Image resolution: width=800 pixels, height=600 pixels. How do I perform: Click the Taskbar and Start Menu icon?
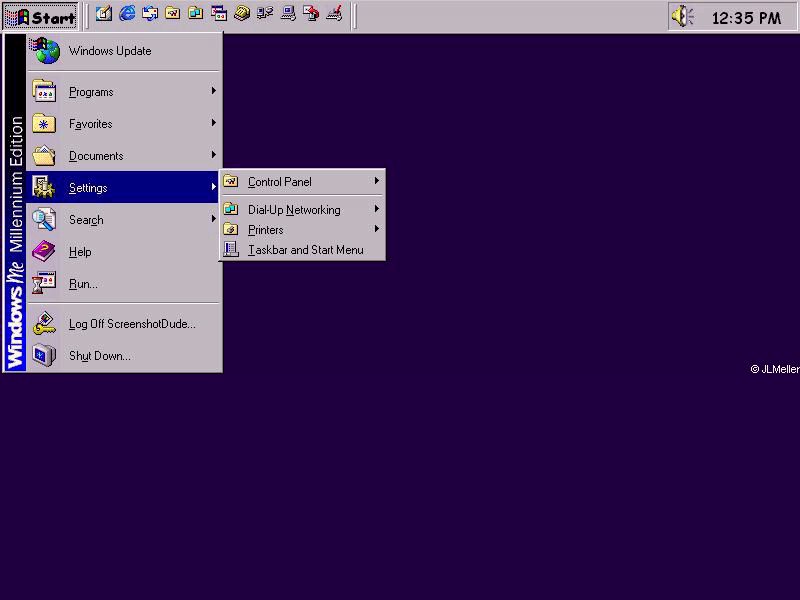231,249
